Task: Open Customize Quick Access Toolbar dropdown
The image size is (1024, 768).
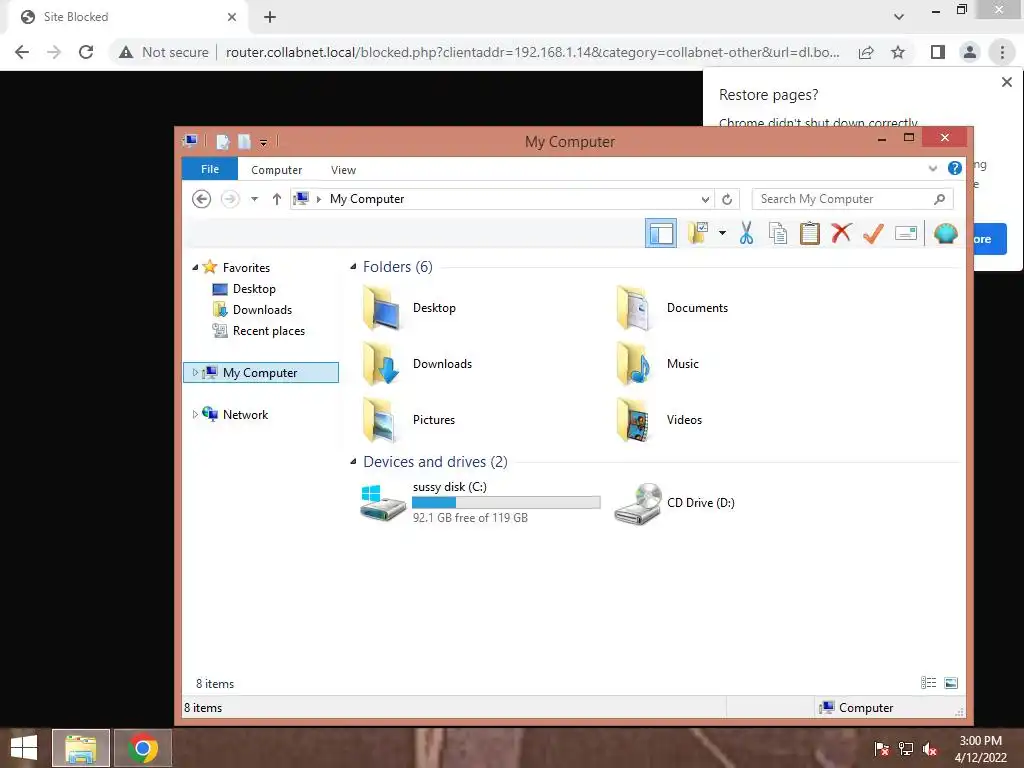Action: pyautogui.click(x=263, y=142)
